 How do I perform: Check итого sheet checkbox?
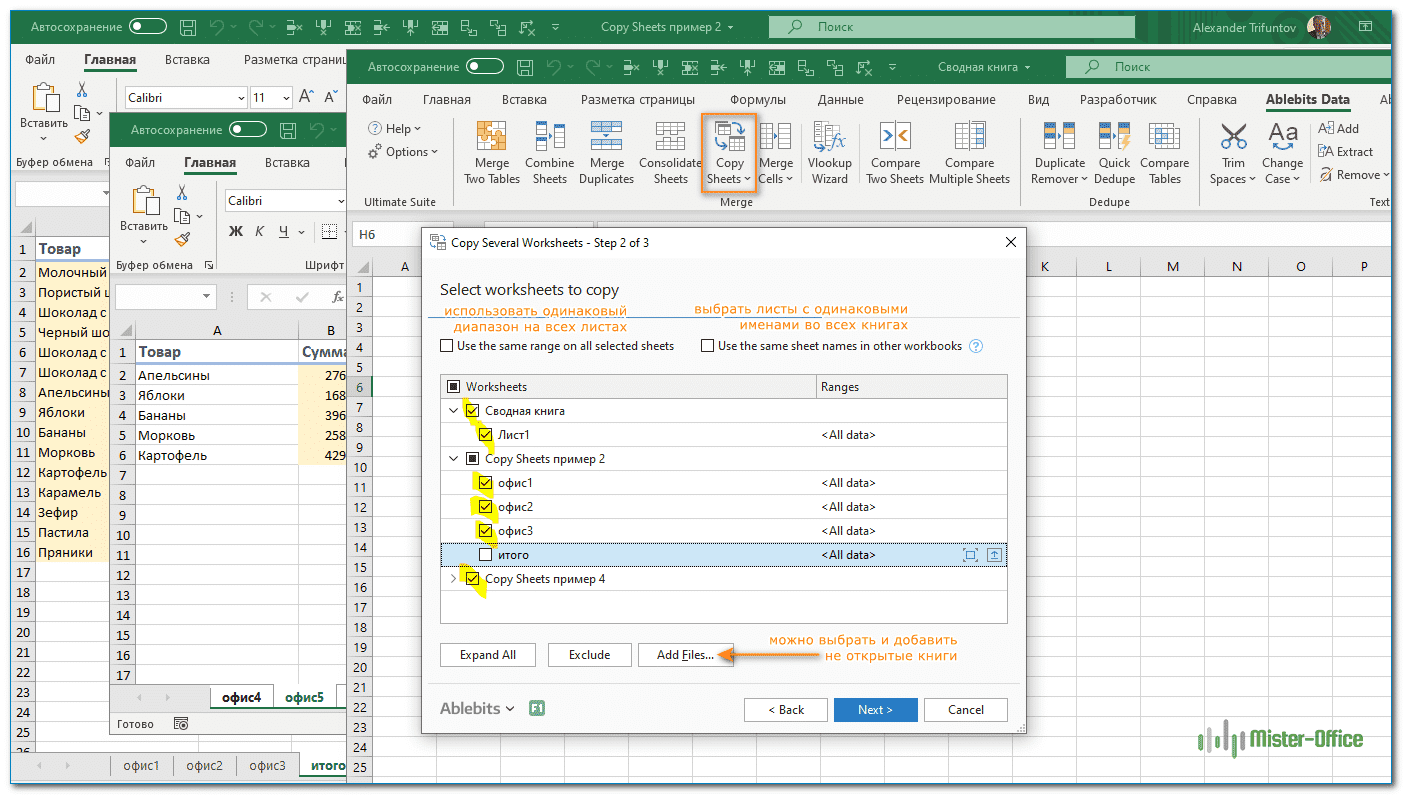coord(486,555)
